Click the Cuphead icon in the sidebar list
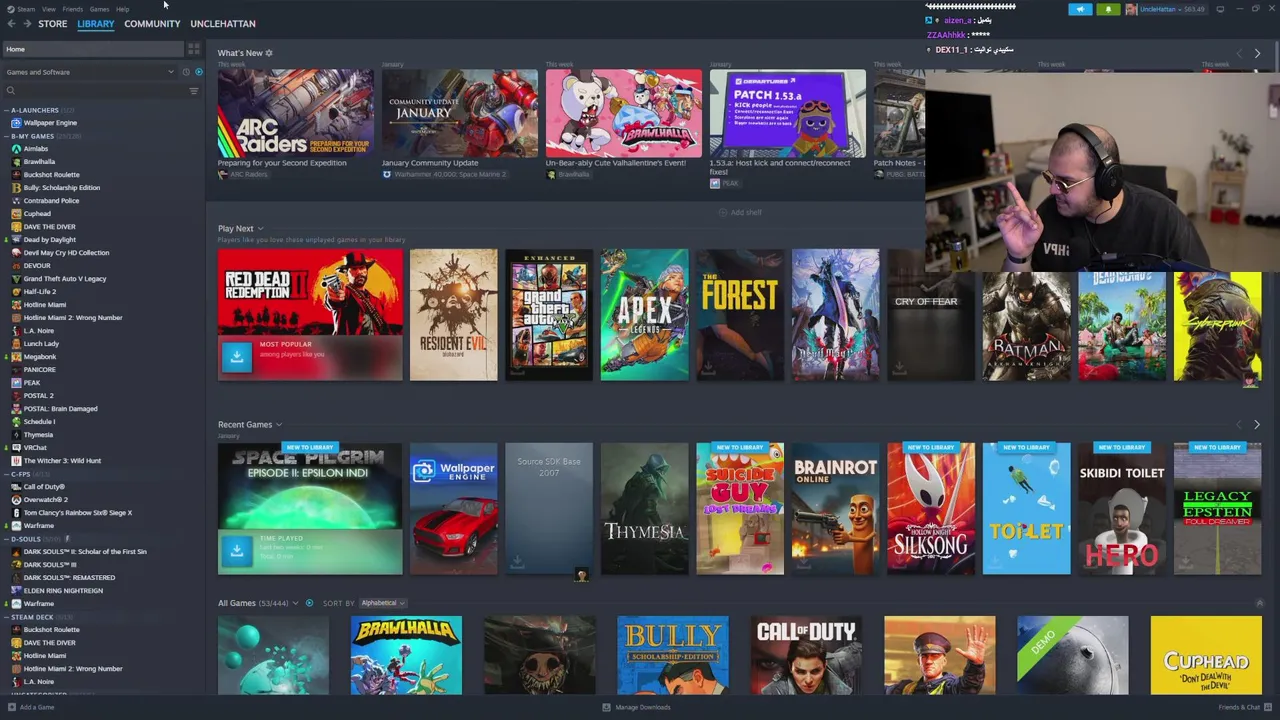1280x720 pixels. (16, 214)
